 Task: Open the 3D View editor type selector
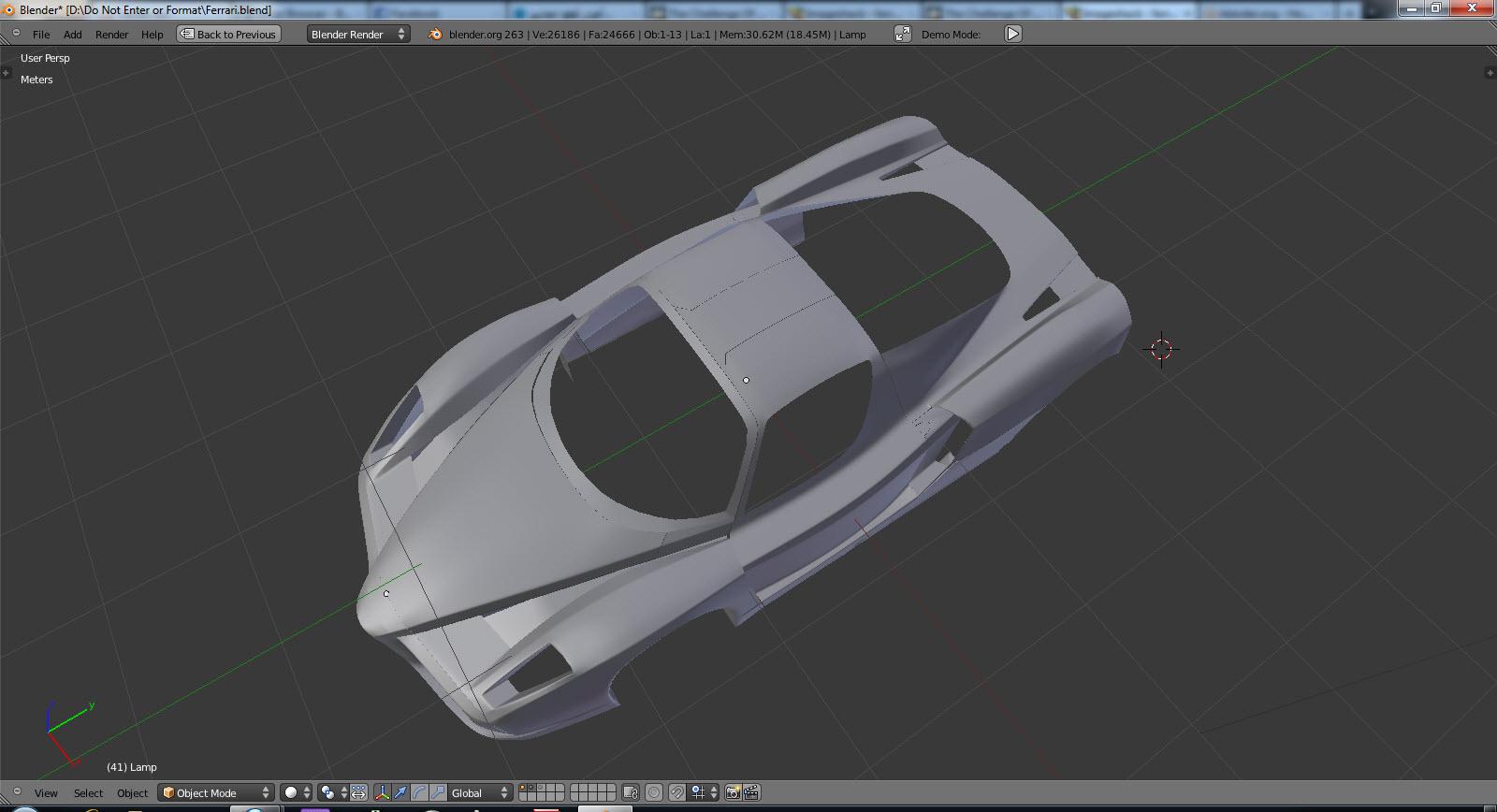16,792
